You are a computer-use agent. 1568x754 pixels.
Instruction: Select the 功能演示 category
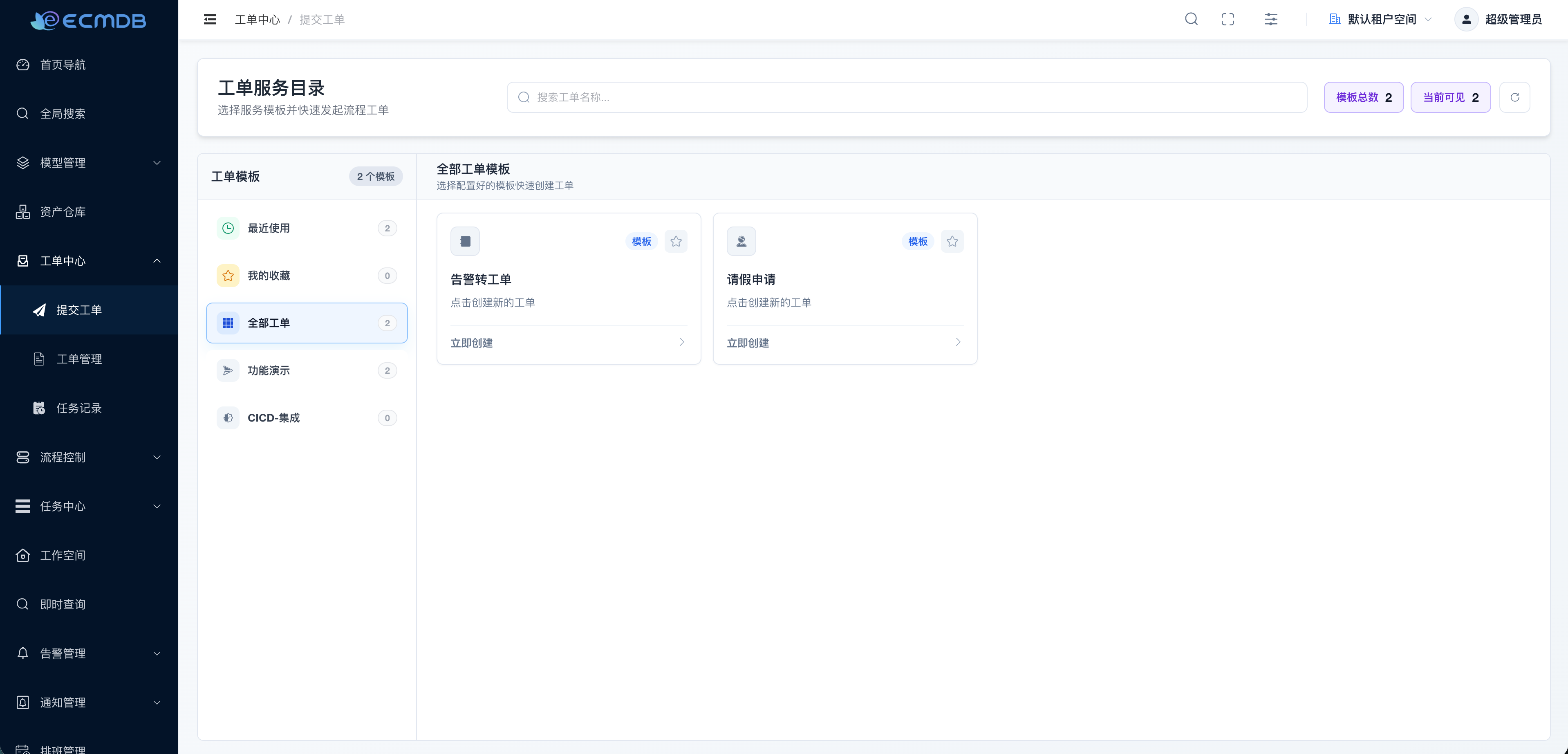307,370
